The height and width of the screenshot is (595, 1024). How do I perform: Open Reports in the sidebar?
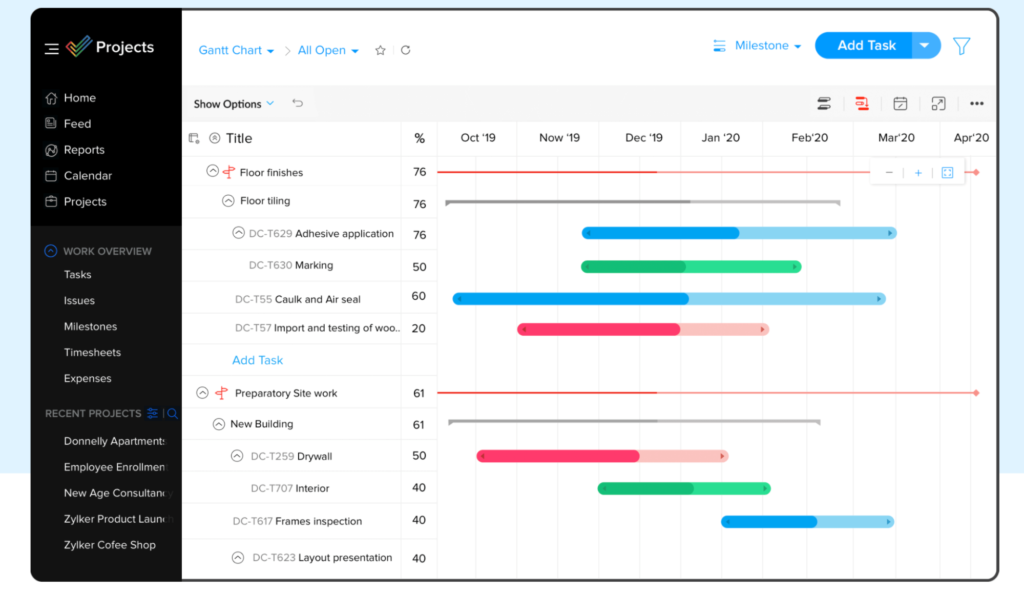[84, 150]
